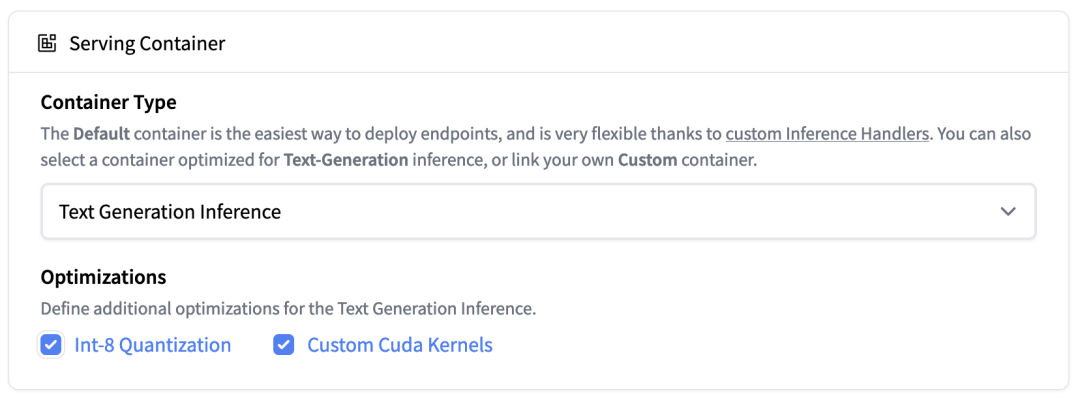Click the Optimizations section heading
This screenshot has width=1080, height=402.
(x=103, y=276)
